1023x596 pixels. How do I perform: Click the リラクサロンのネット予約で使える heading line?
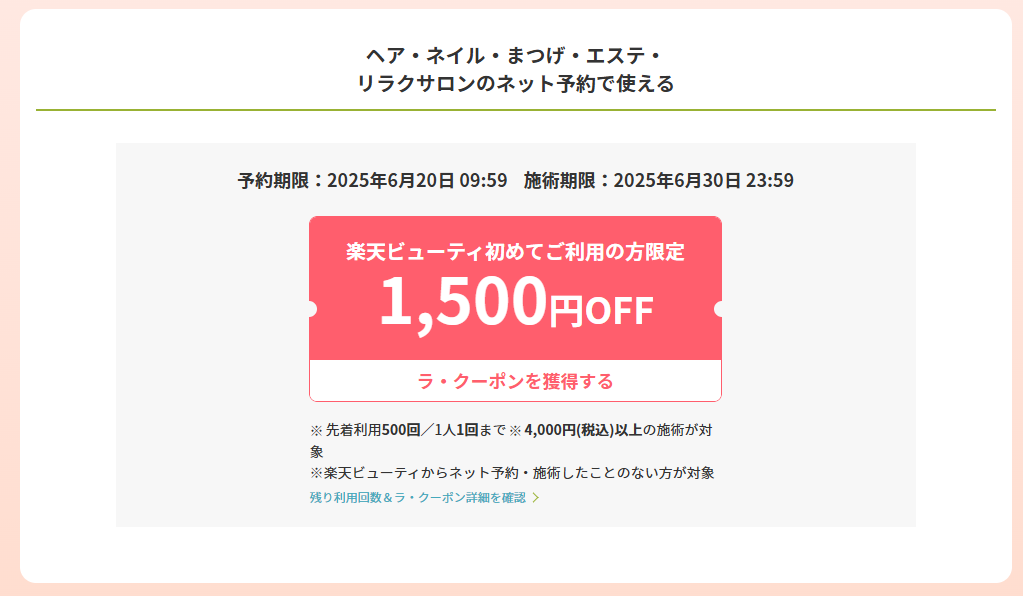coord(515,83)
